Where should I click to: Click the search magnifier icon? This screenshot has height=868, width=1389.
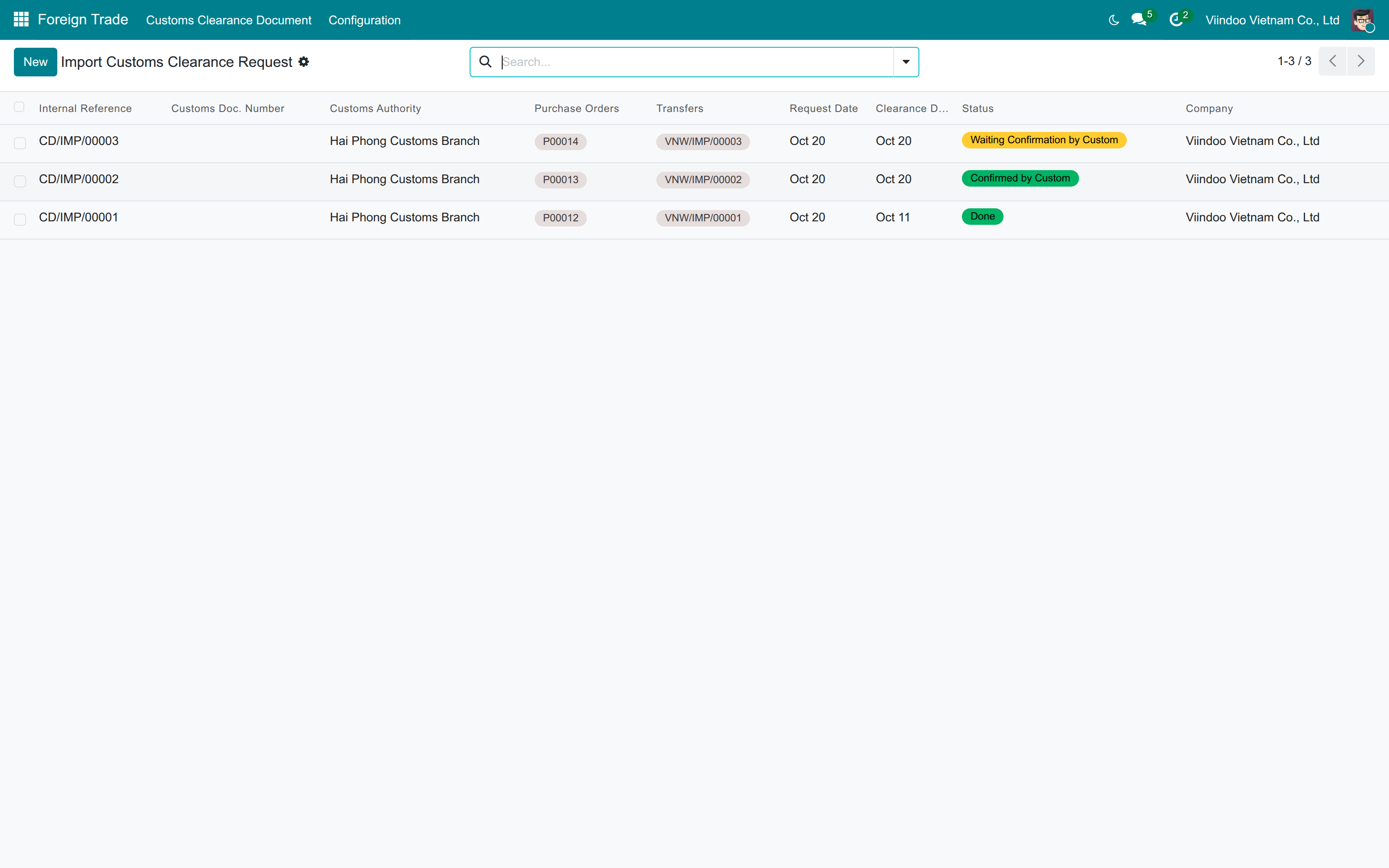486,62
